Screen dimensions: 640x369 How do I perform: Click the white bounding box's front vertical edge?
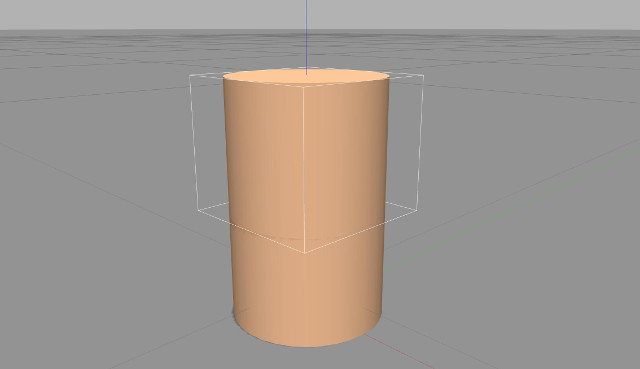(x=304, y=169)
